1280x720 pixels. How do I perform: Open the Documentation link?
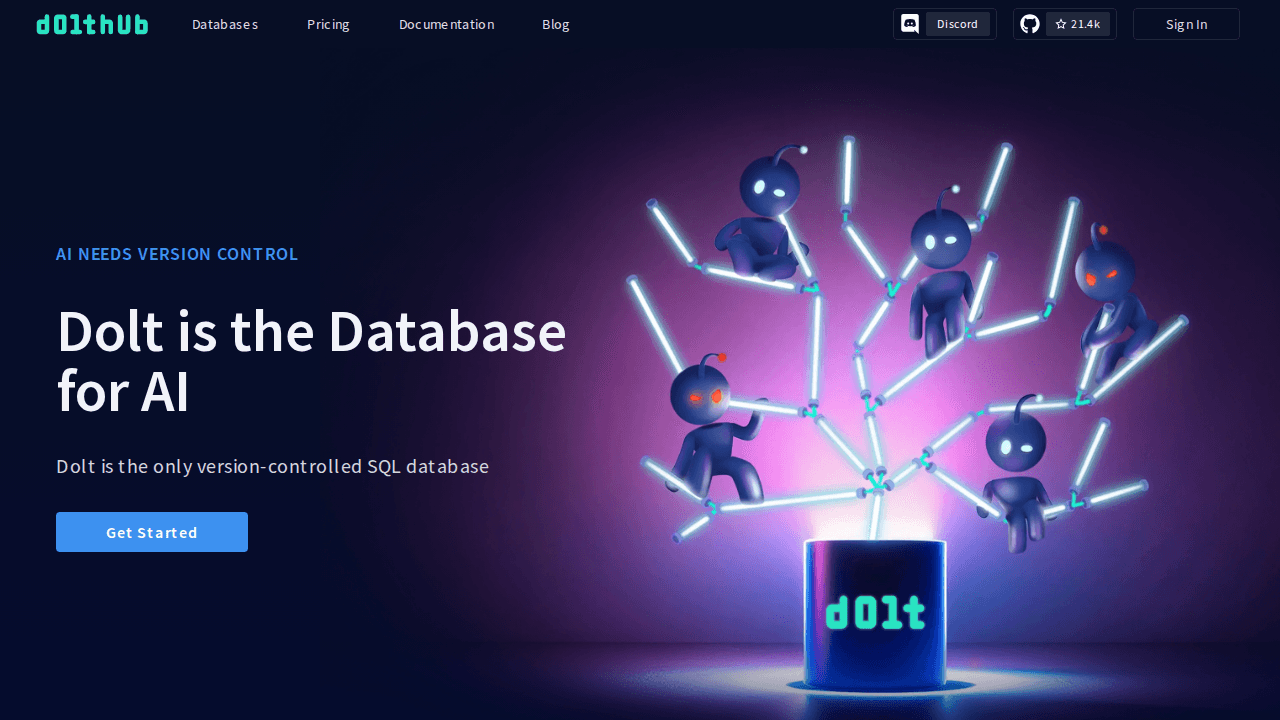(x=446, y=24)
